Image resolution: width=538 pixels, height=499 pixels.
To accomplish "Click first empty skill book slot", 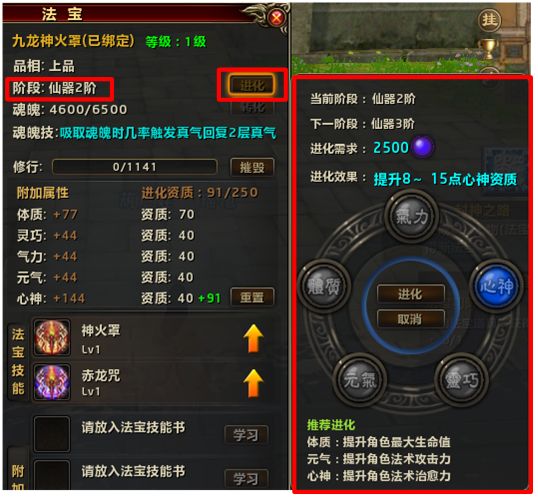I will (52, 434).
